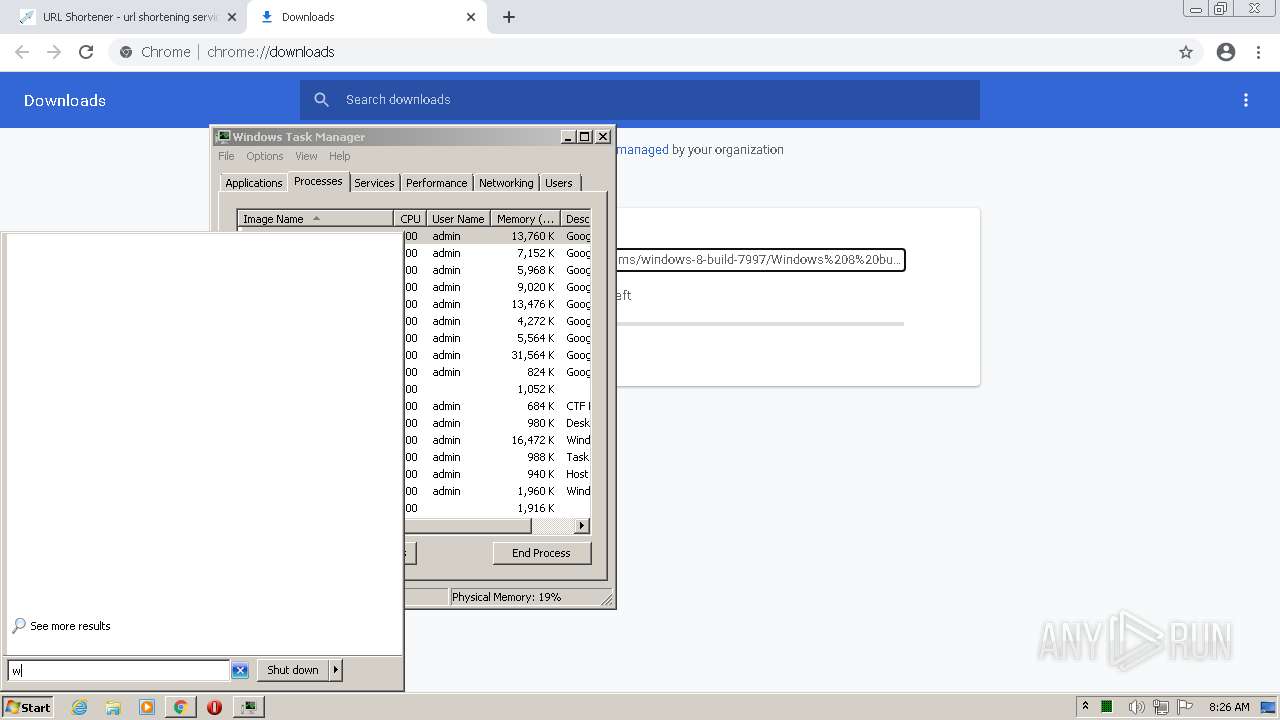
Task: Open network status tray icon
Action: pos(1161,707)
